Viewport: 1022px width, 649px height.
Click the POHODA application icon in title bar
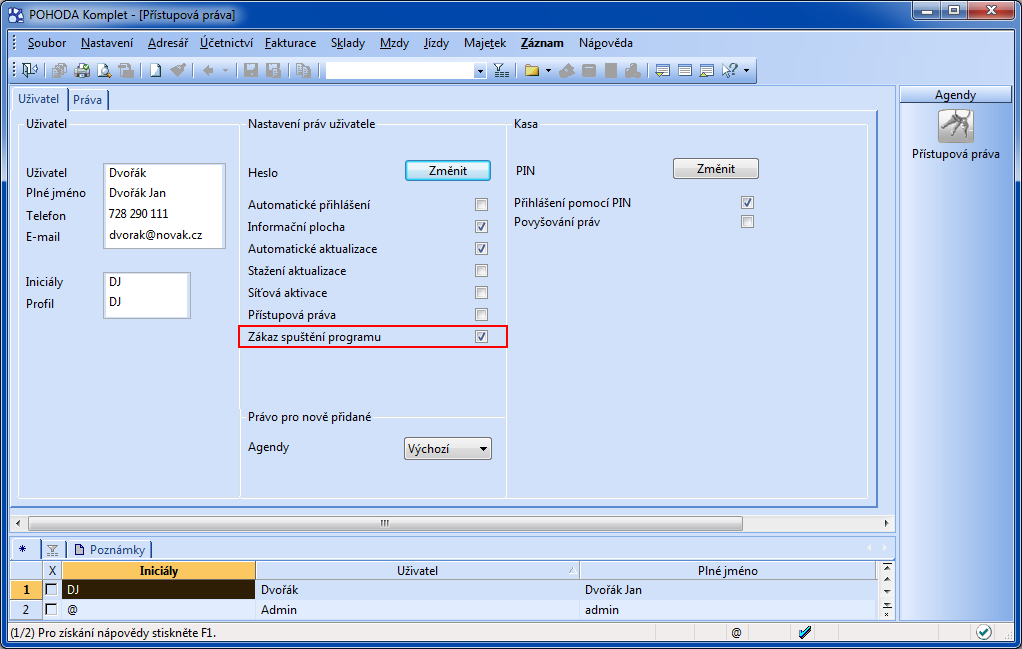16,14
